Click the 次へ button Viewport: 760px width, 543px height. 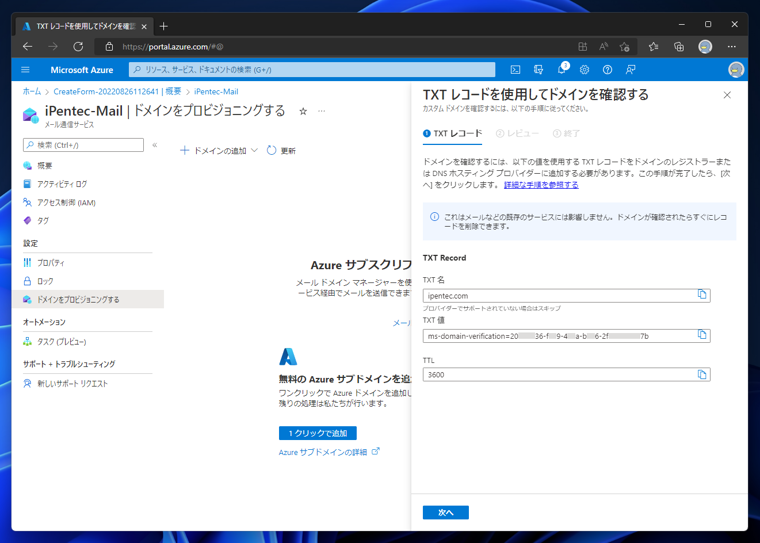445,512
